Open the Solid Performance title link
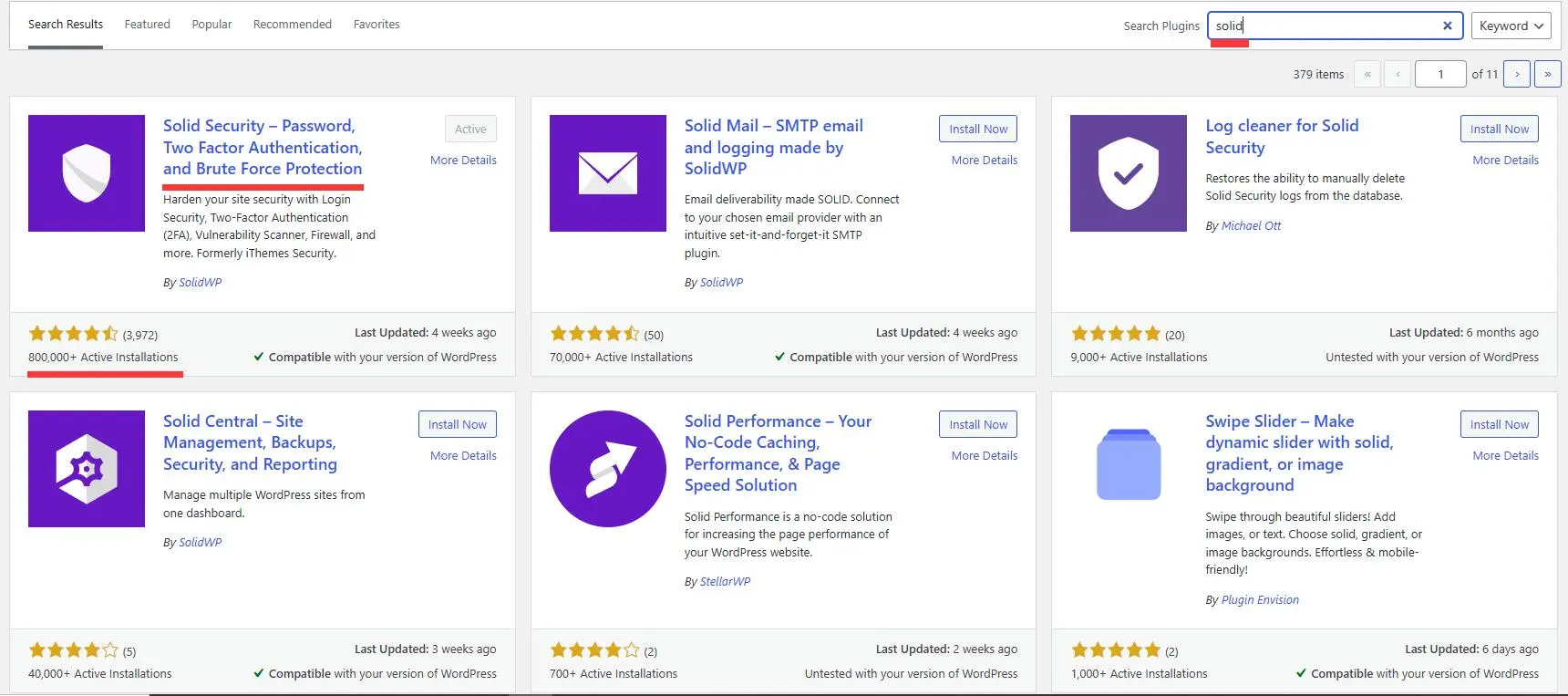The width and height of the screenshot is (1568, 696). coord(778,453)
